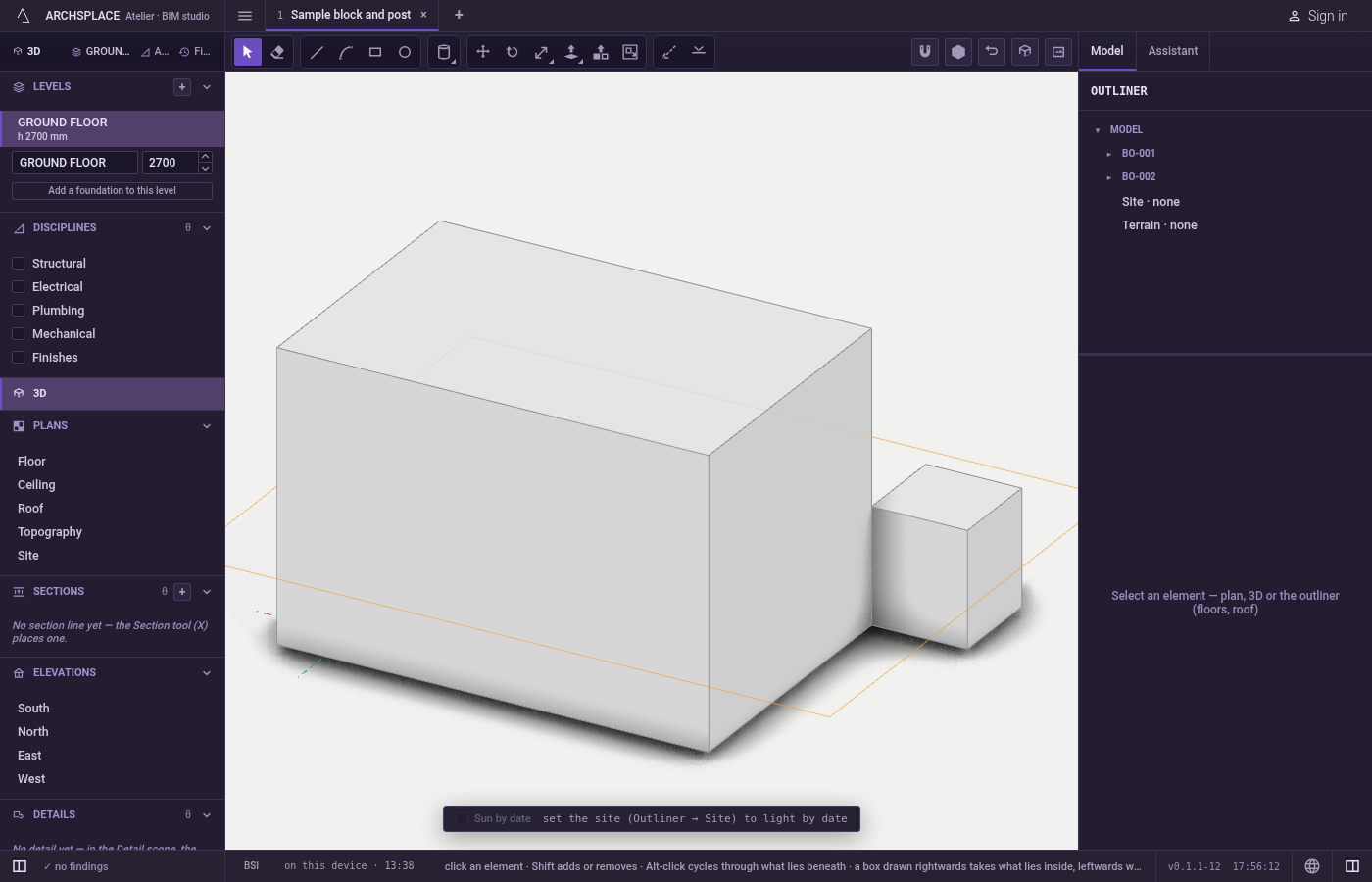Open the 3D view tab in left header

point(27,51)
